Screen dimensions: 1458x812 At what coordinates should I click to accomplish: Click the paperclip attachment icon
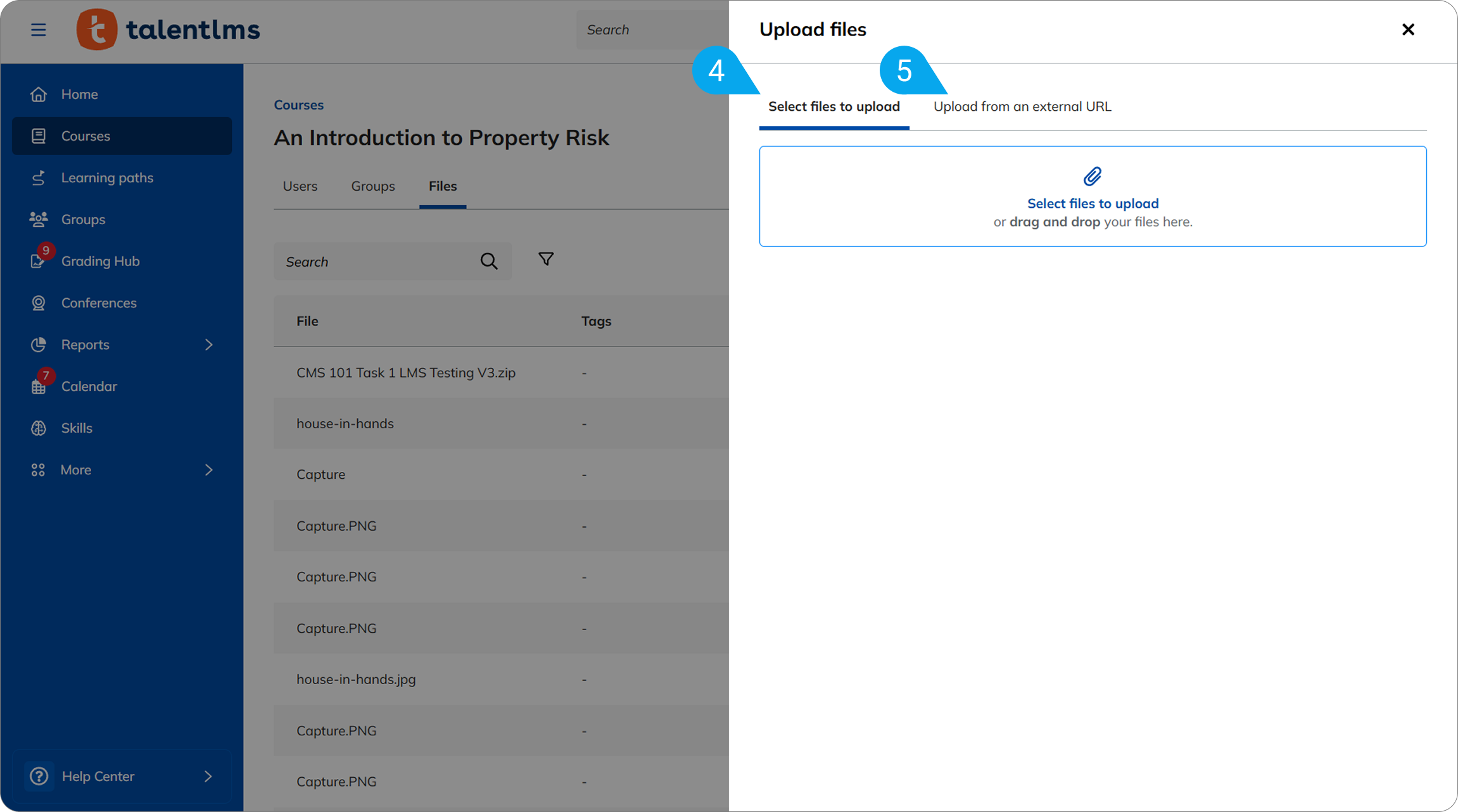pos(1093,176)
